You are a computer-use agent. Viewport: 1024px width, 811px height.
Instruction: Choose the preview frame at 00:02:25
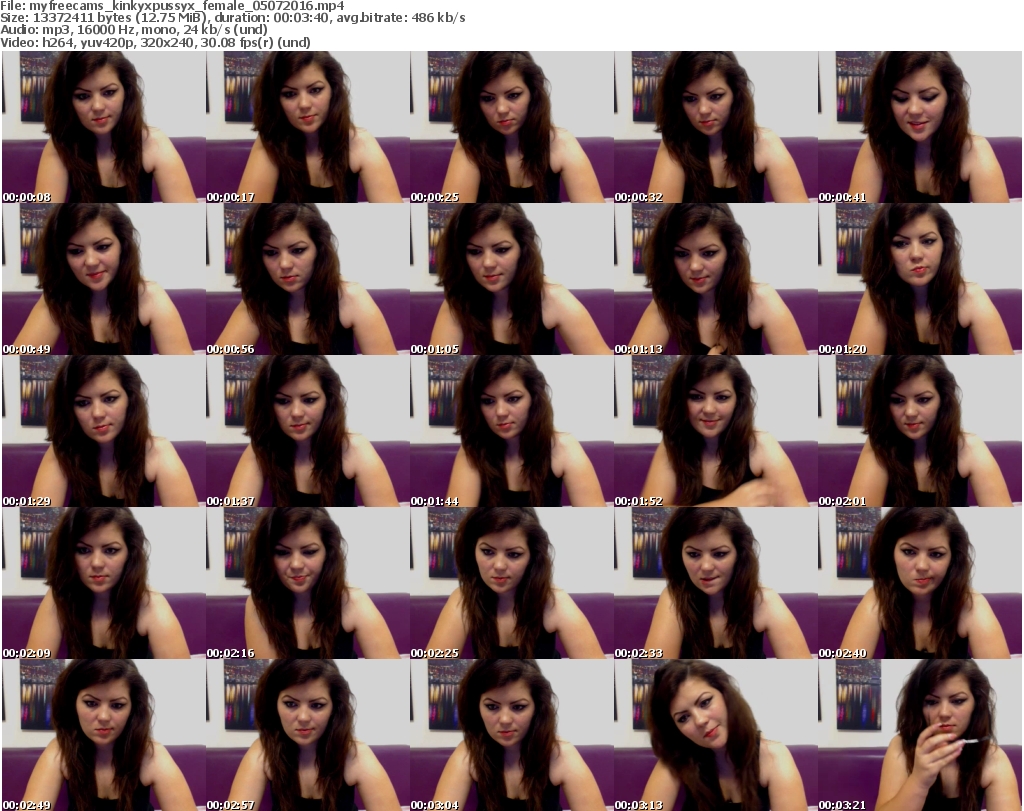click(x=512, y=583)
